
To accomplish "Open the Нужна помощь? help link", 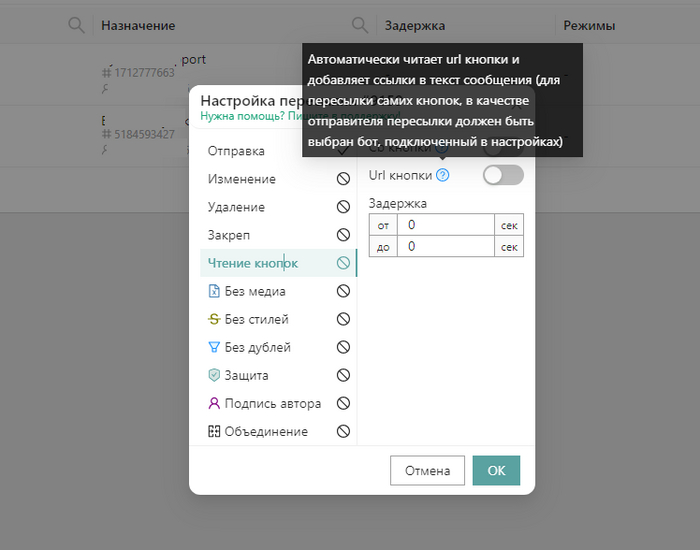I will click(242, 116).
